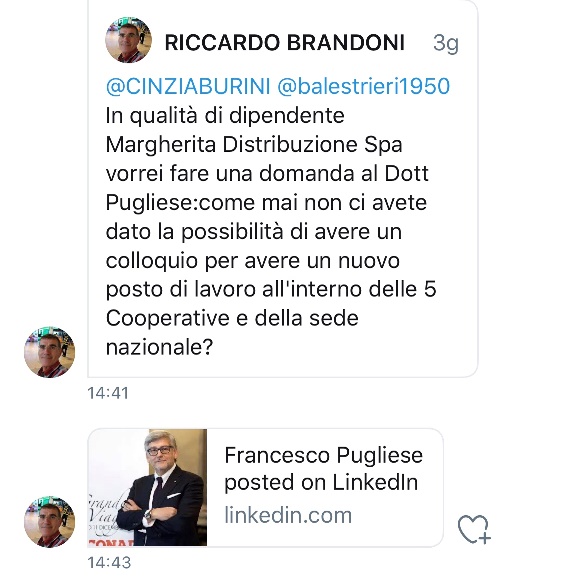
Task: Open the @balestrieri1950 mention
Action: pyautogui.click(x=363, y=86)
